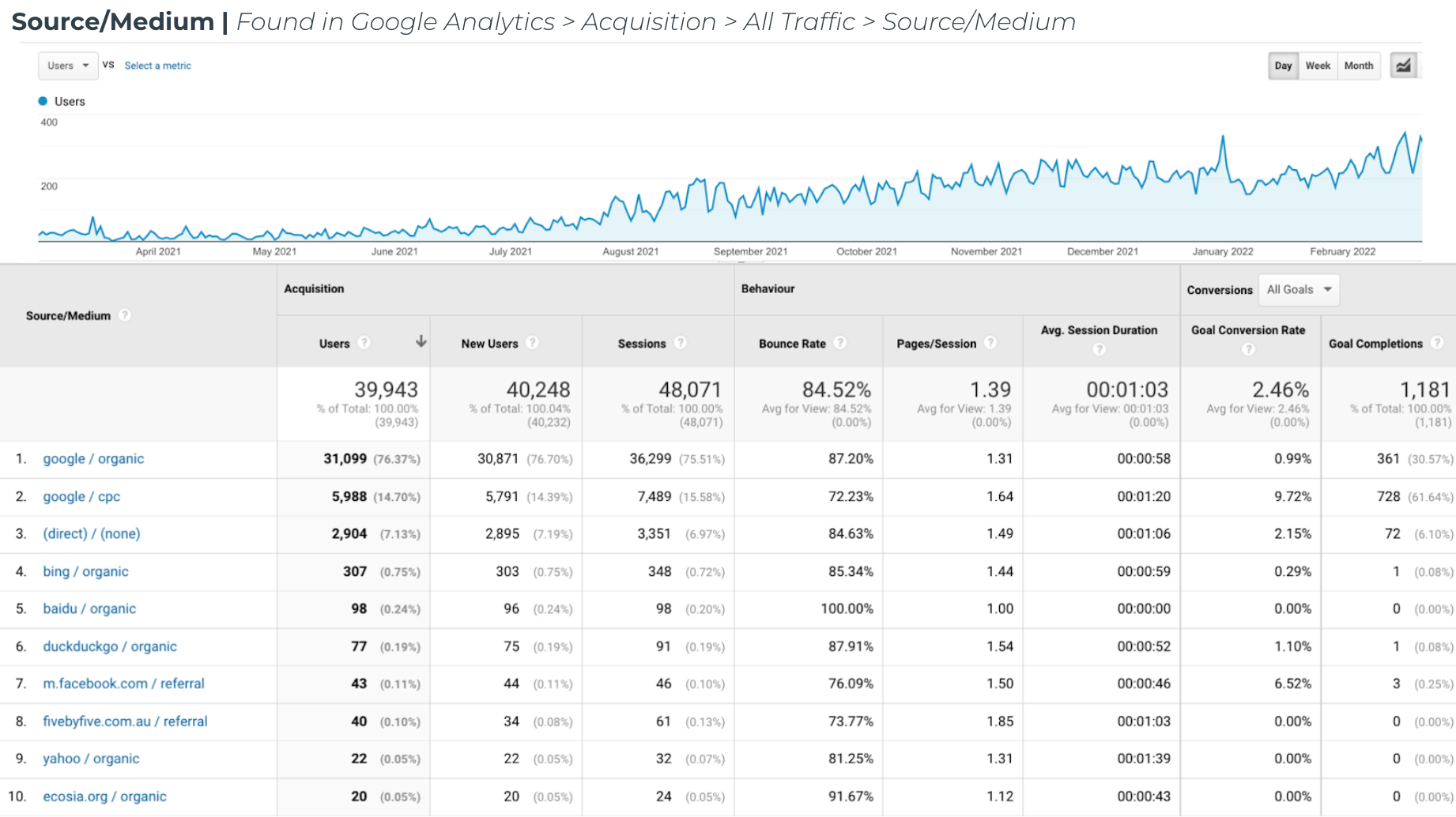Open the baidu / organic source link

tap(89, 609)
